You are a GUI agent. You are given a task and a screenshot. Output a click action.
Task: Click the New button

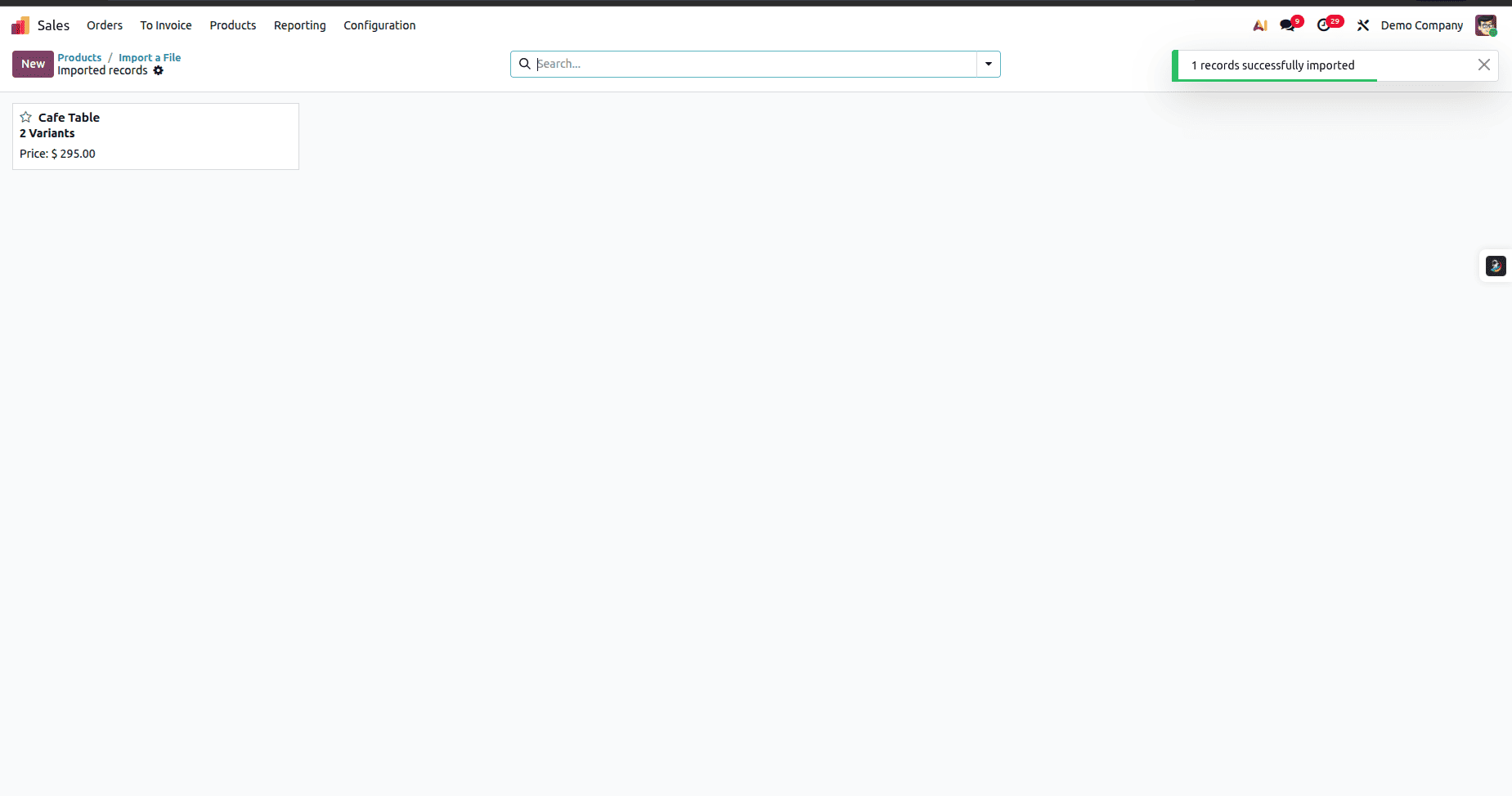pos(32,64)
